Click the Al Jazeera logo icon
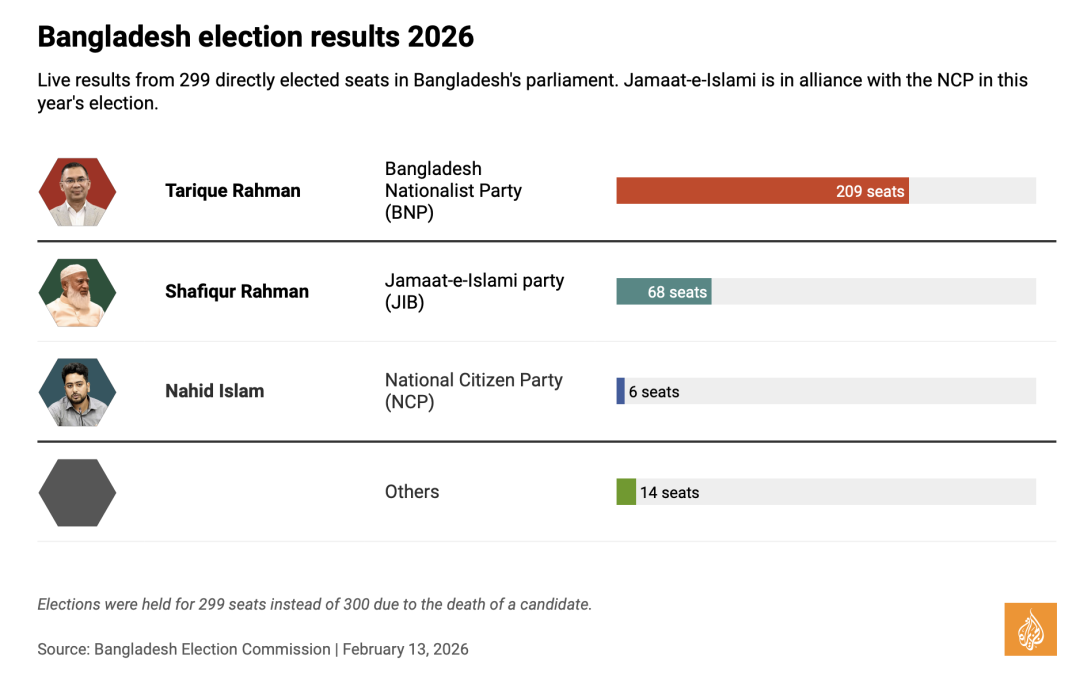 (x=1030, y=629)
